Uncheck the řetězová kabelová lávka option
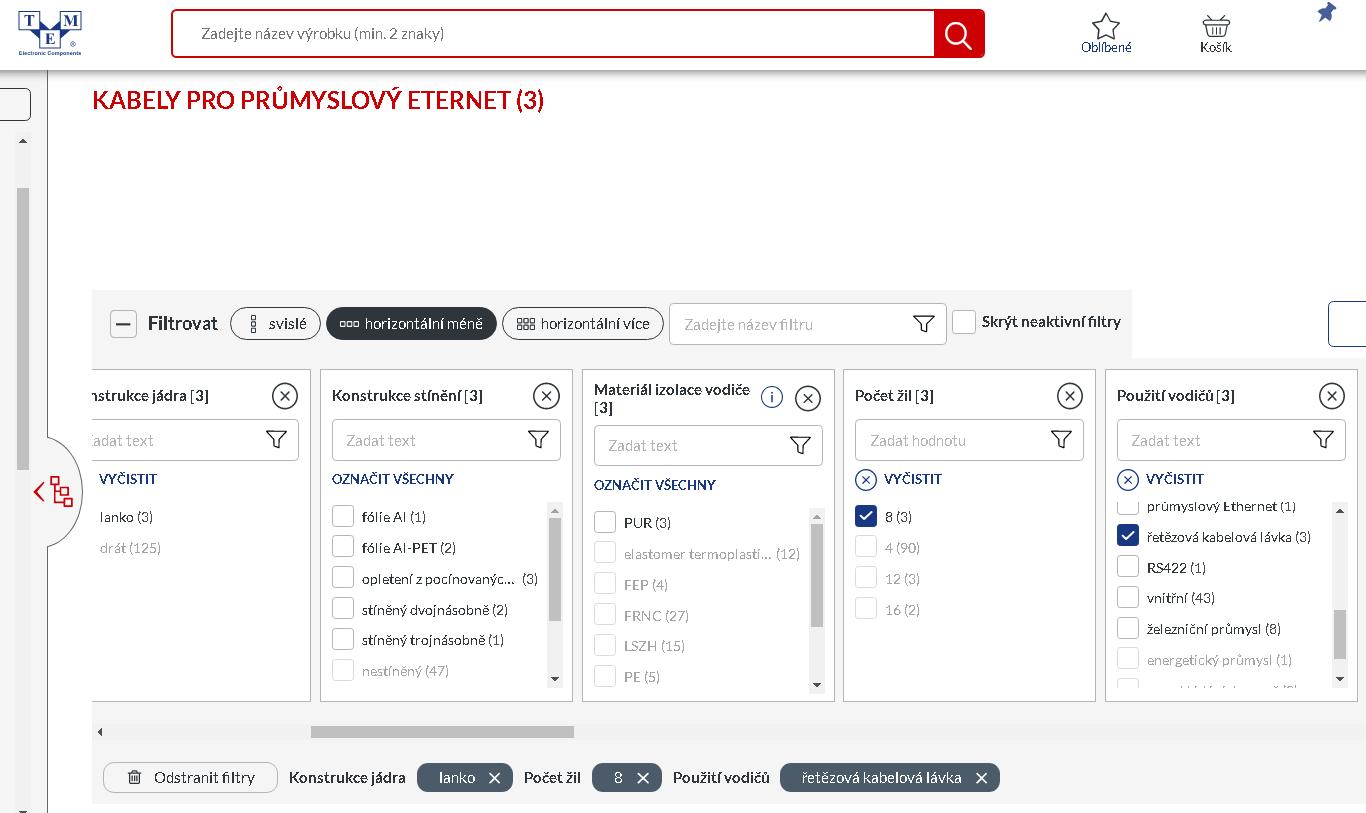This screenshot has width=1366, height=813. point(1128,536)
